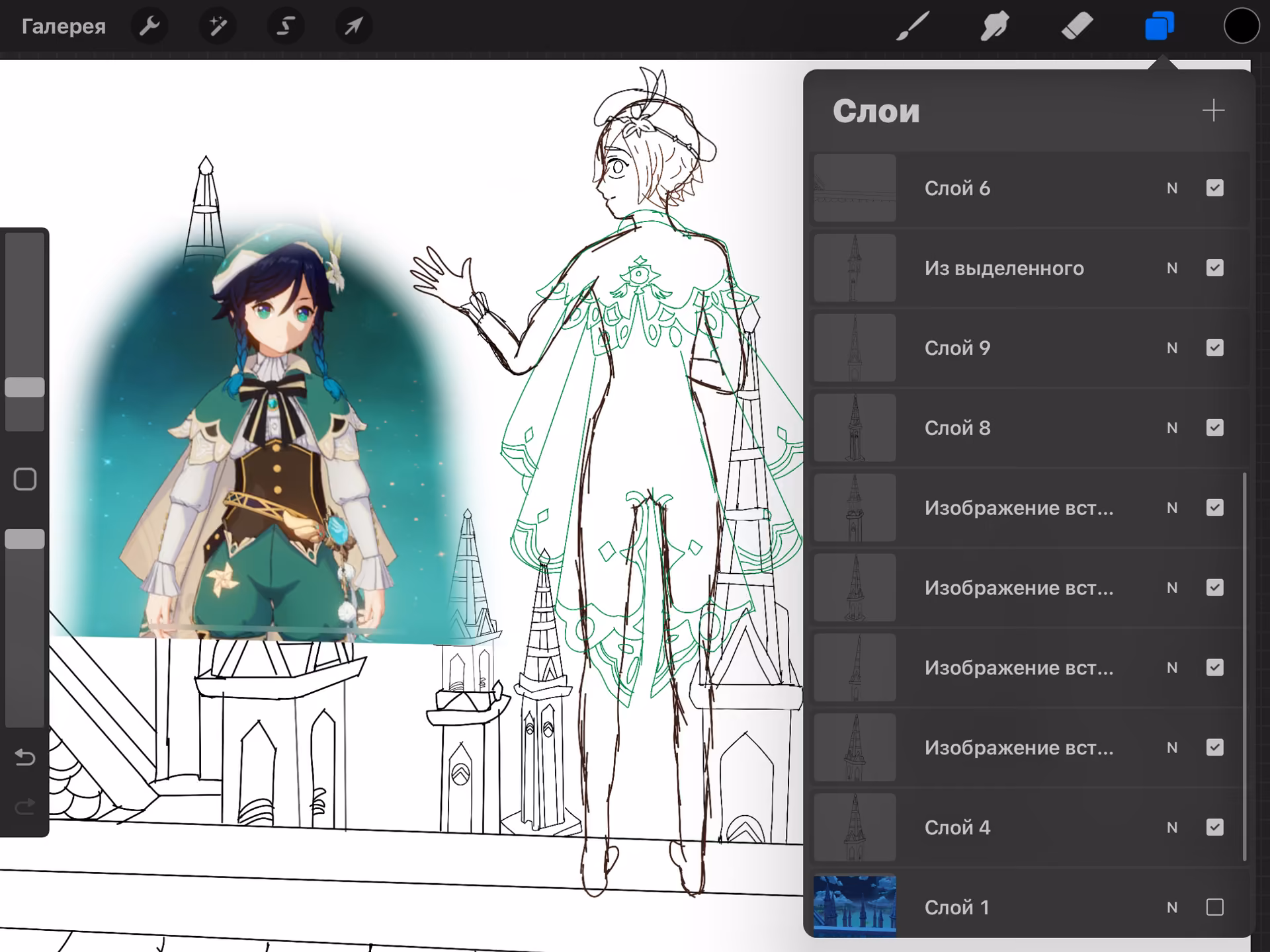Select the Eraser tool

1077,26
